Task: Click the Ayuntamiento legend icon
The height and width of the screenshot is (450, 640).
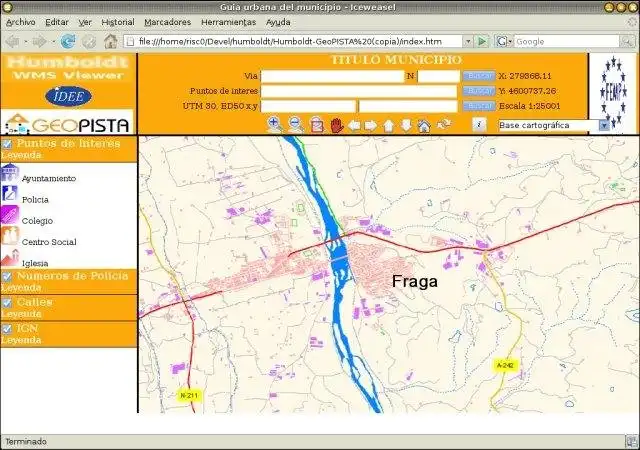Action: [9, 172]
